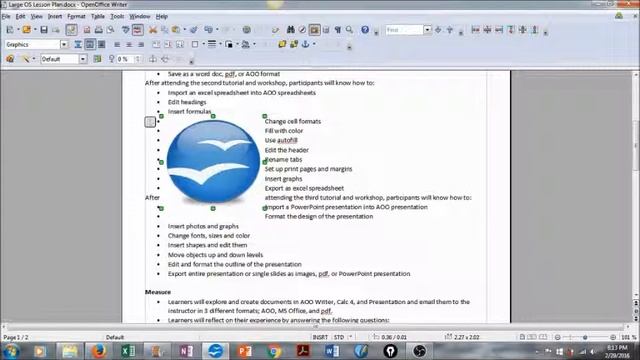Image resolution: width=640 pixels, height=360 pixels.
Task: Click the Spelling and Grammar check icon
Action: coord(126,30)
